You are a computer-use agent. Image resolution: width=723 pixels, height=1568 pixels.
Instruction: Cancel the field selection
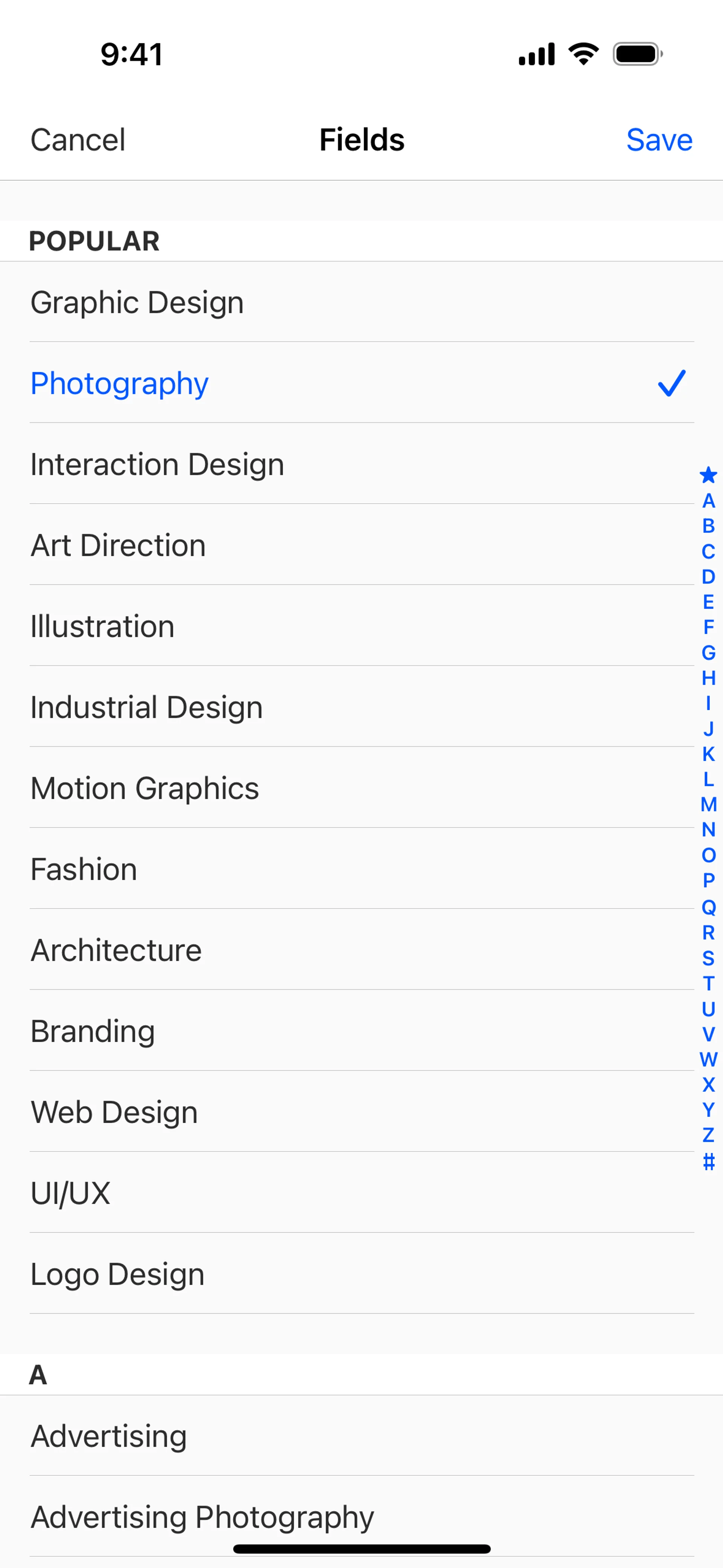coord(78,140)
